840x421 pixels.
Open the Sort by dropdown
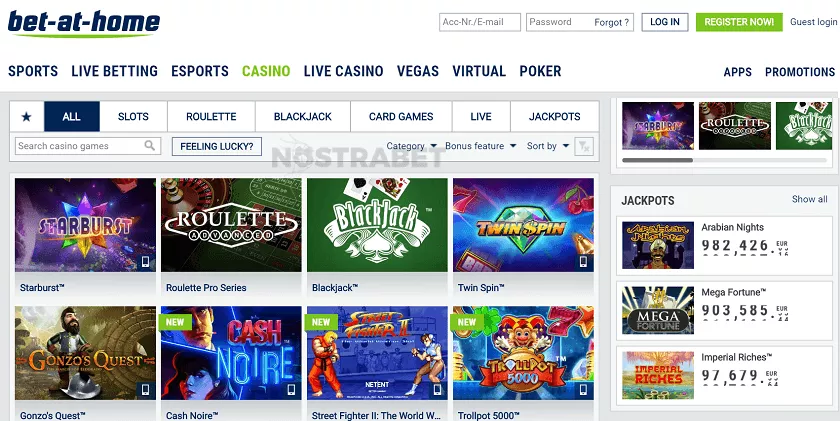point(548,146)
